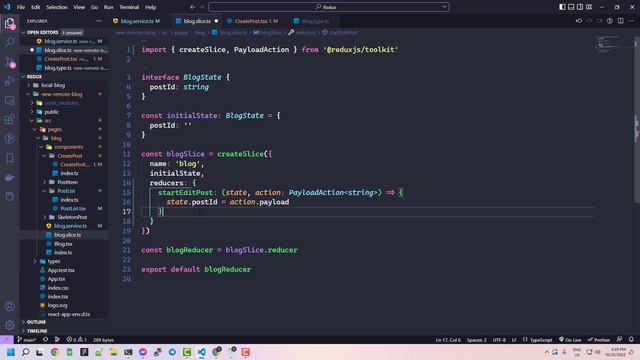Open the Search view in activity bar
640x360 pixels.
[9, 42]
